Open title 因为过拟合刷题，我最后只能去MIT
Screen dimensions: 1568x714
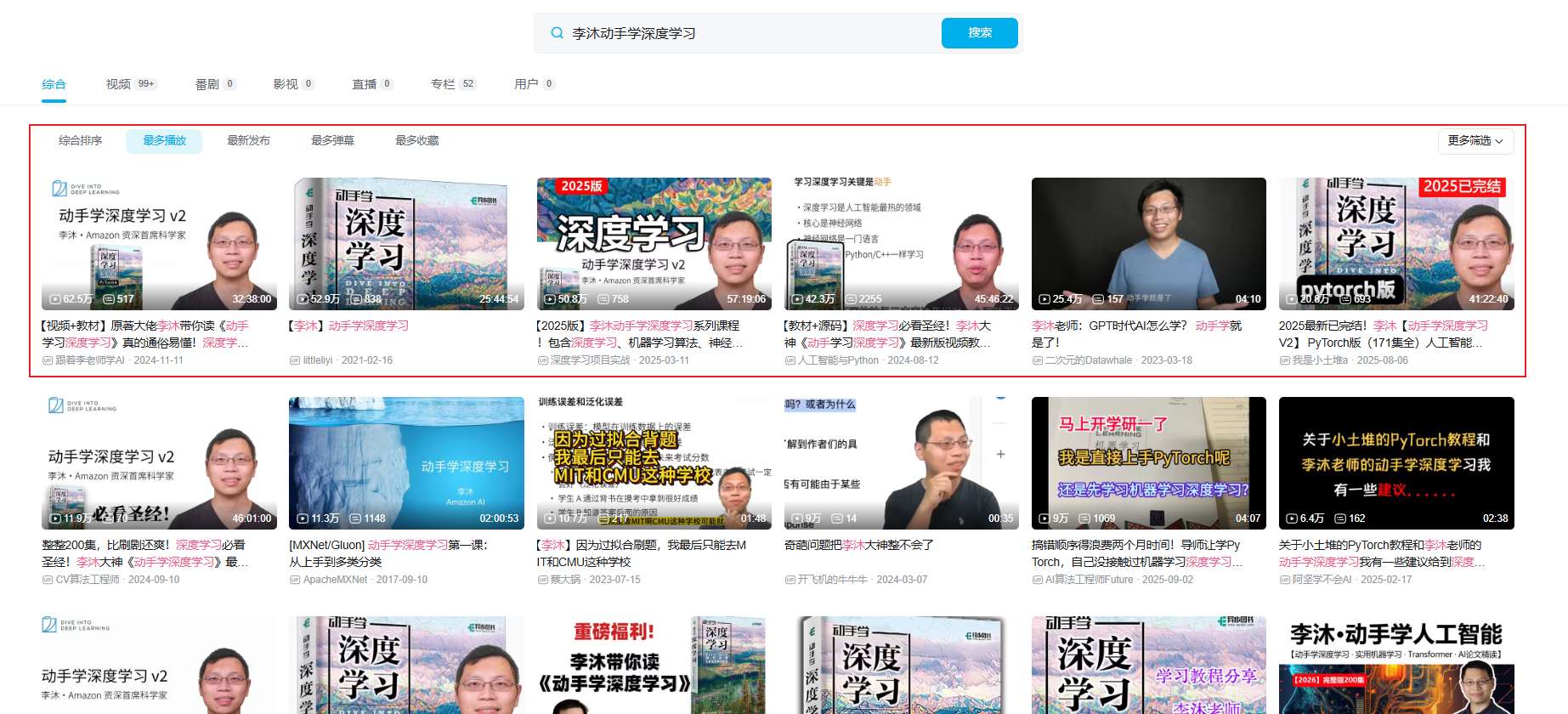pyautogui.click(x=642, y=553)
